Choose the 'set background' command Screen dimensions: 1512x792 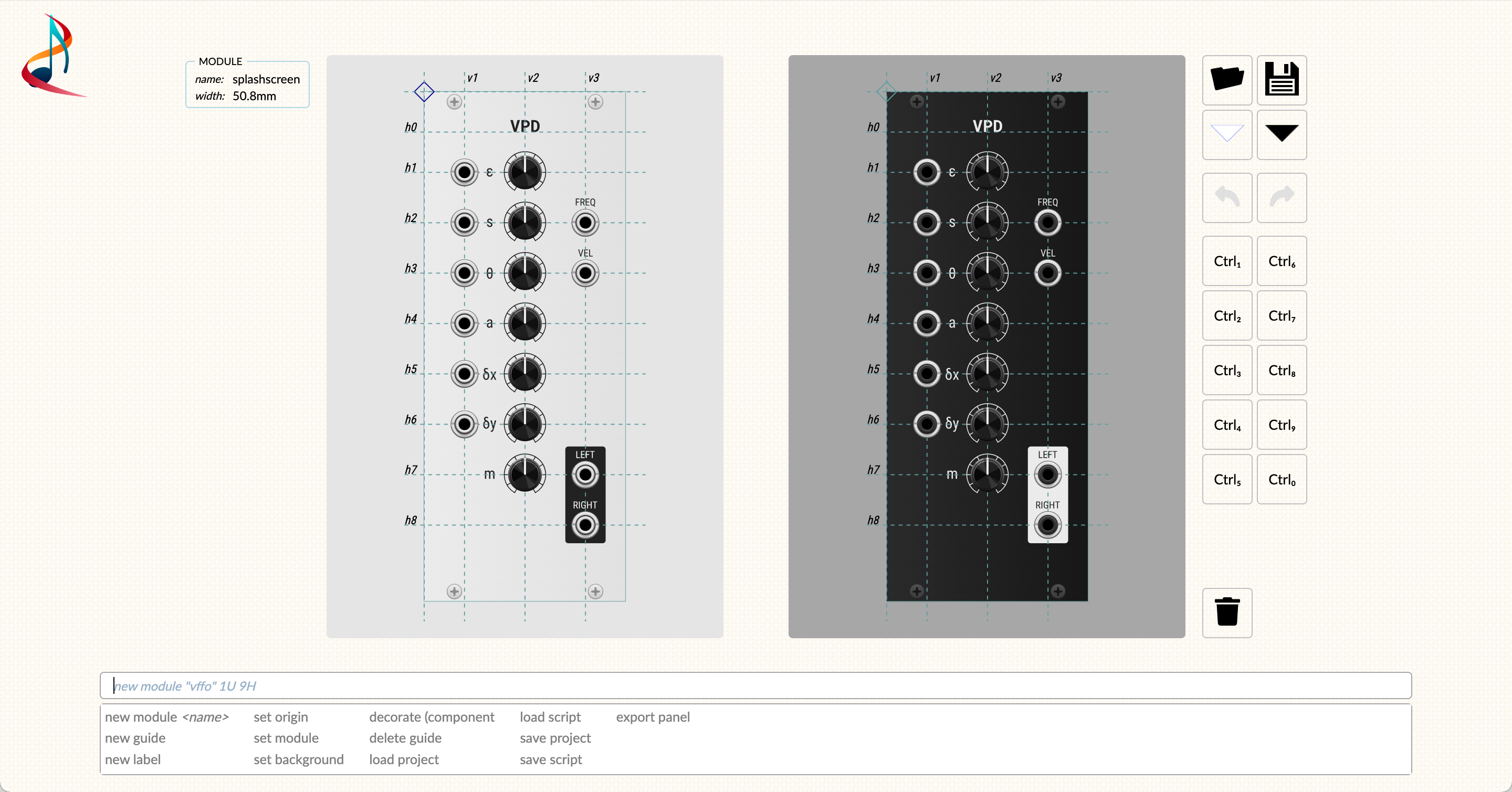coord(298,759)
